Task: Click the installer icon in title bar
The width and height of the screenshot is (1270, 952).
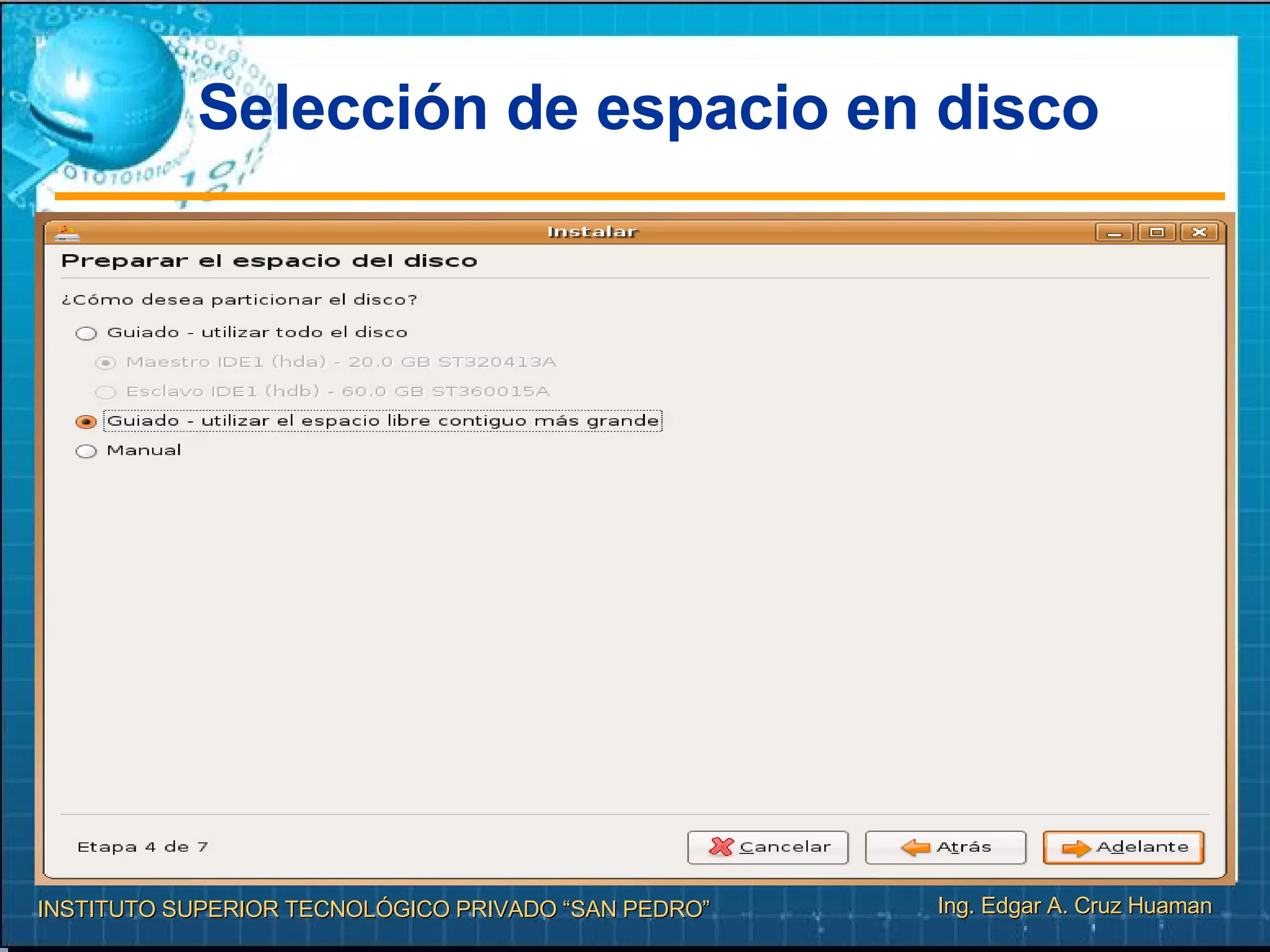Action: click(67, 232)
